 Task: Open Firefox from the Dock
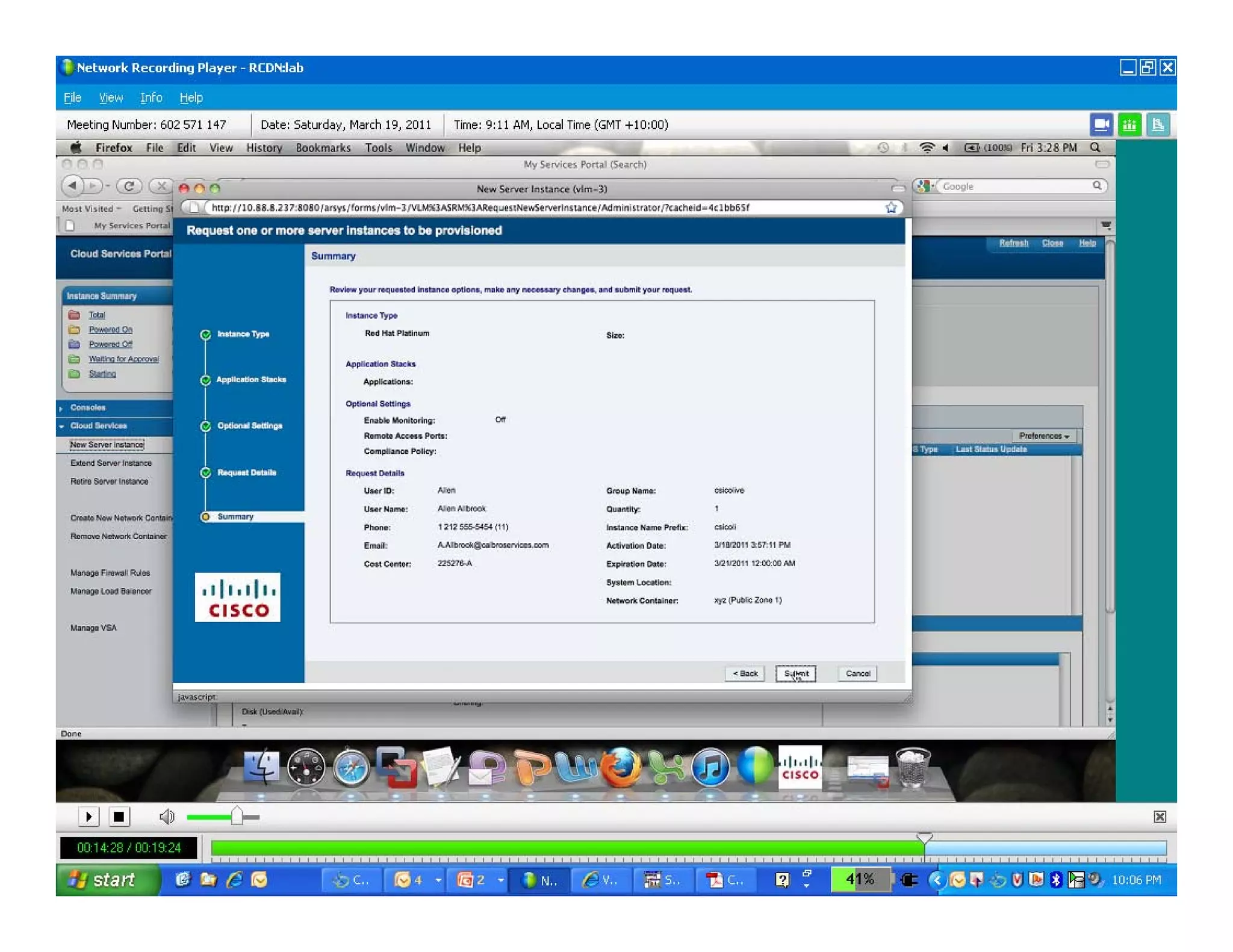click(x=621, y=767)
